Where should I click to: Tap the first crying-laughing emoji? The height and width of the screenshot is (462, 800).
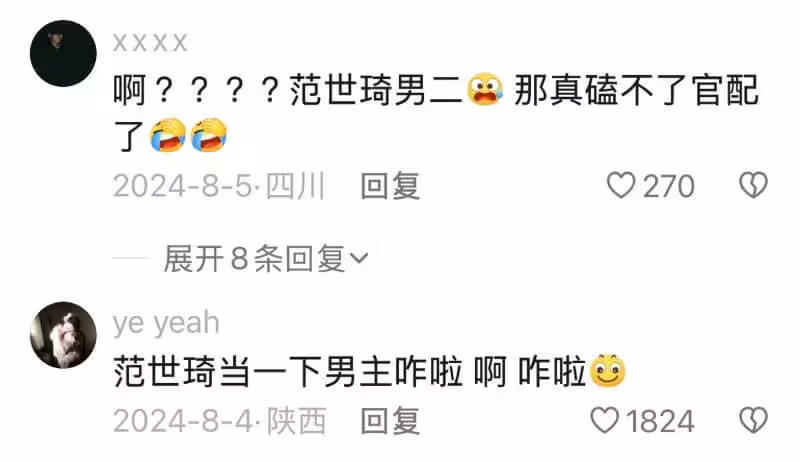(x=167, y=135)
